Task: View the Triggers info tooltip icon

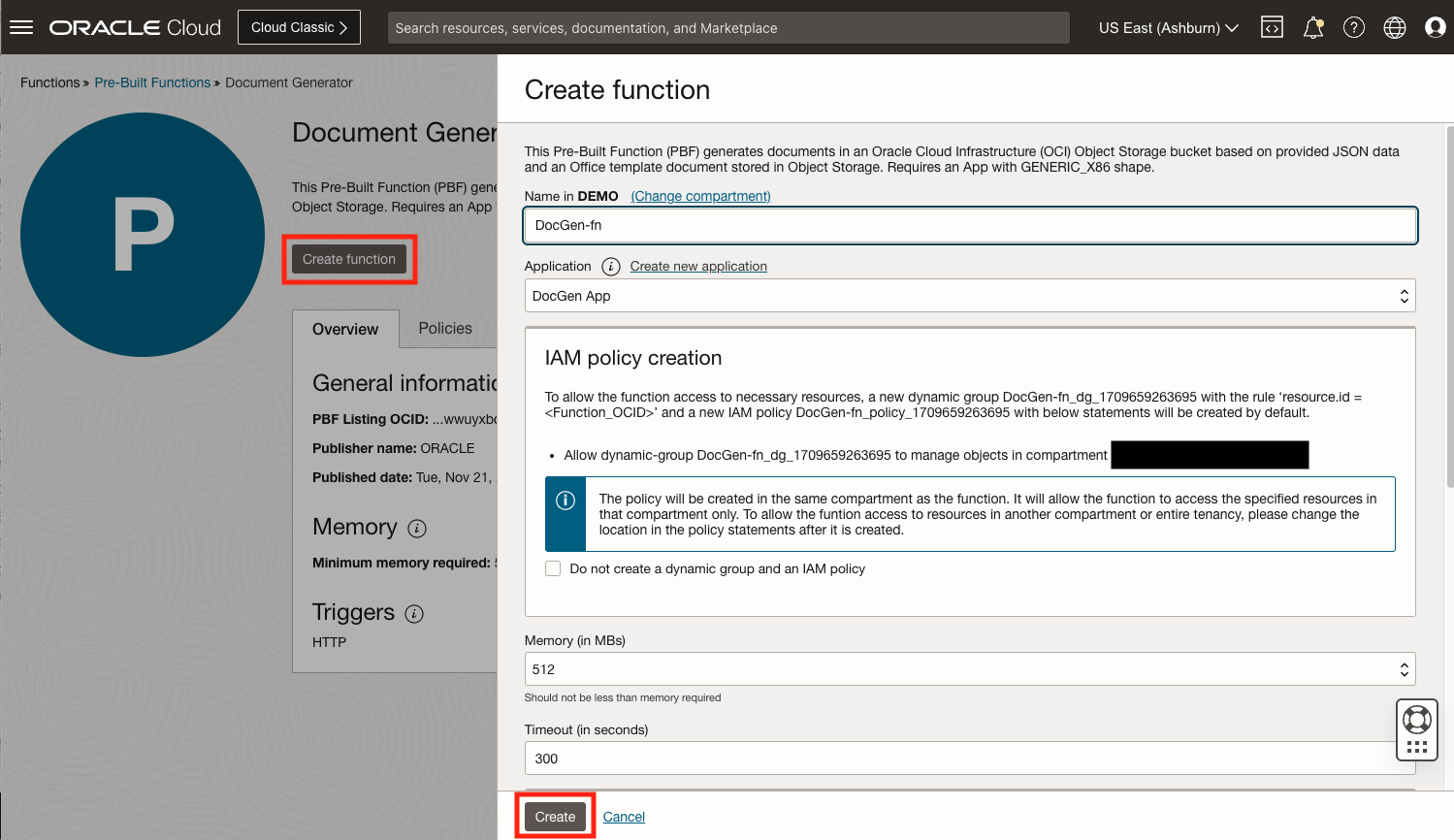Action: pyautogui.click(x=414, y=614)
